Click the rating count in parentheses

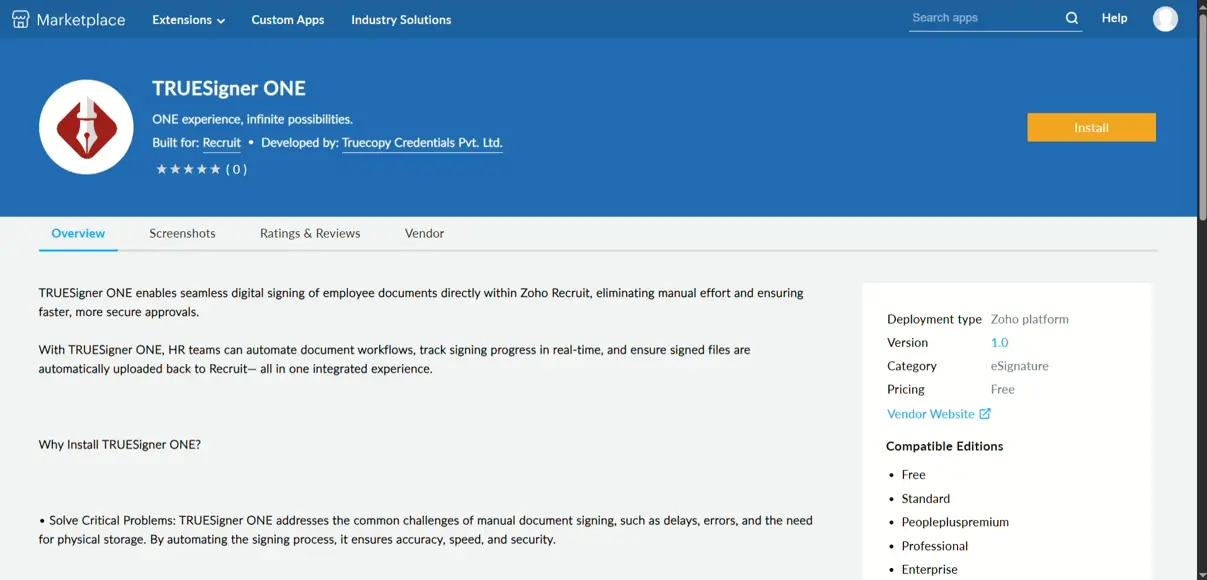[236, 169]
